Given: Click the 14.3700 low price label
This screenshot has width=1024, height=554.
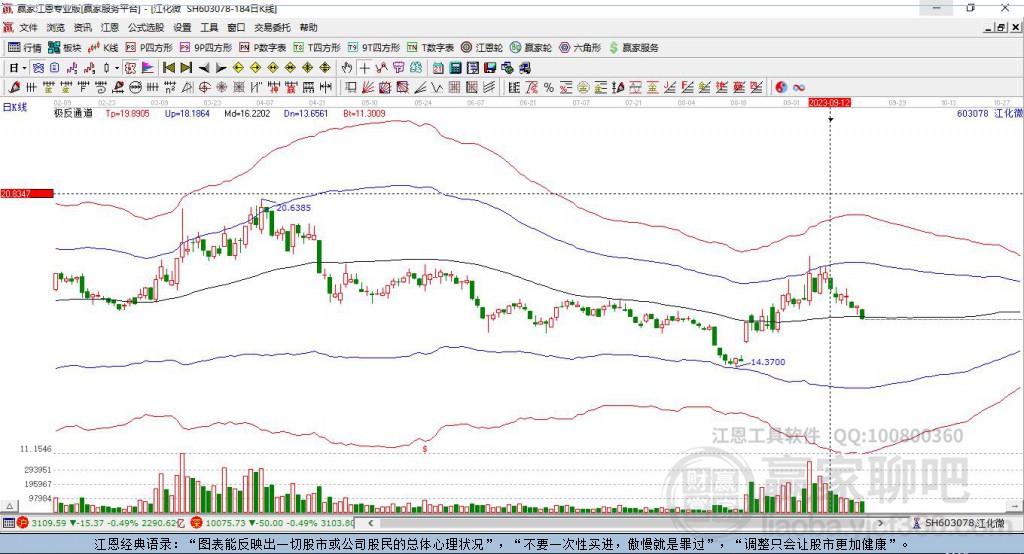Looking at the screenshot, I should pyautogui.click(x=768, y=362).
